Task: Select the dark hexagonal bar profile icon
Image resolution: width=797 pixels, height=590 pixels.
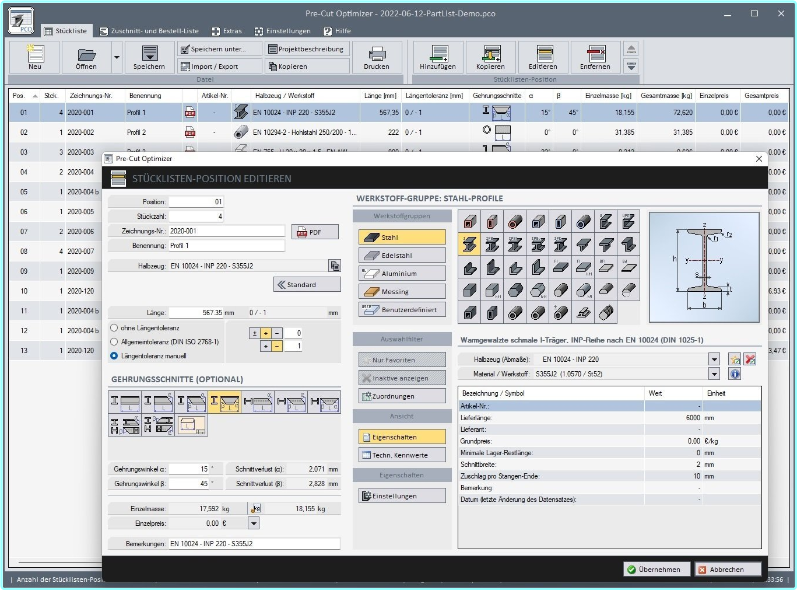Action: click(x=514, y=290)
